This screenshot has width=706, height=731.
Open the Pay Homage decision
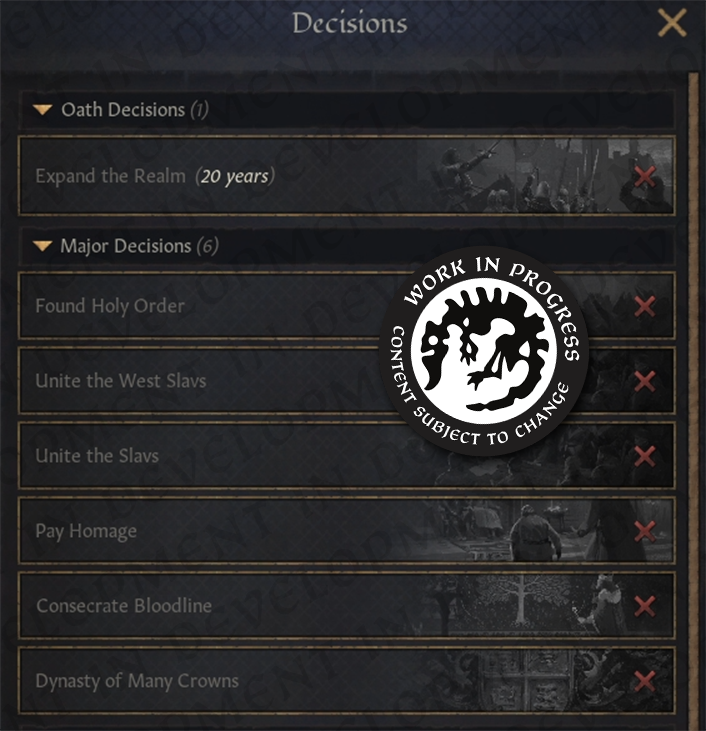86,531
